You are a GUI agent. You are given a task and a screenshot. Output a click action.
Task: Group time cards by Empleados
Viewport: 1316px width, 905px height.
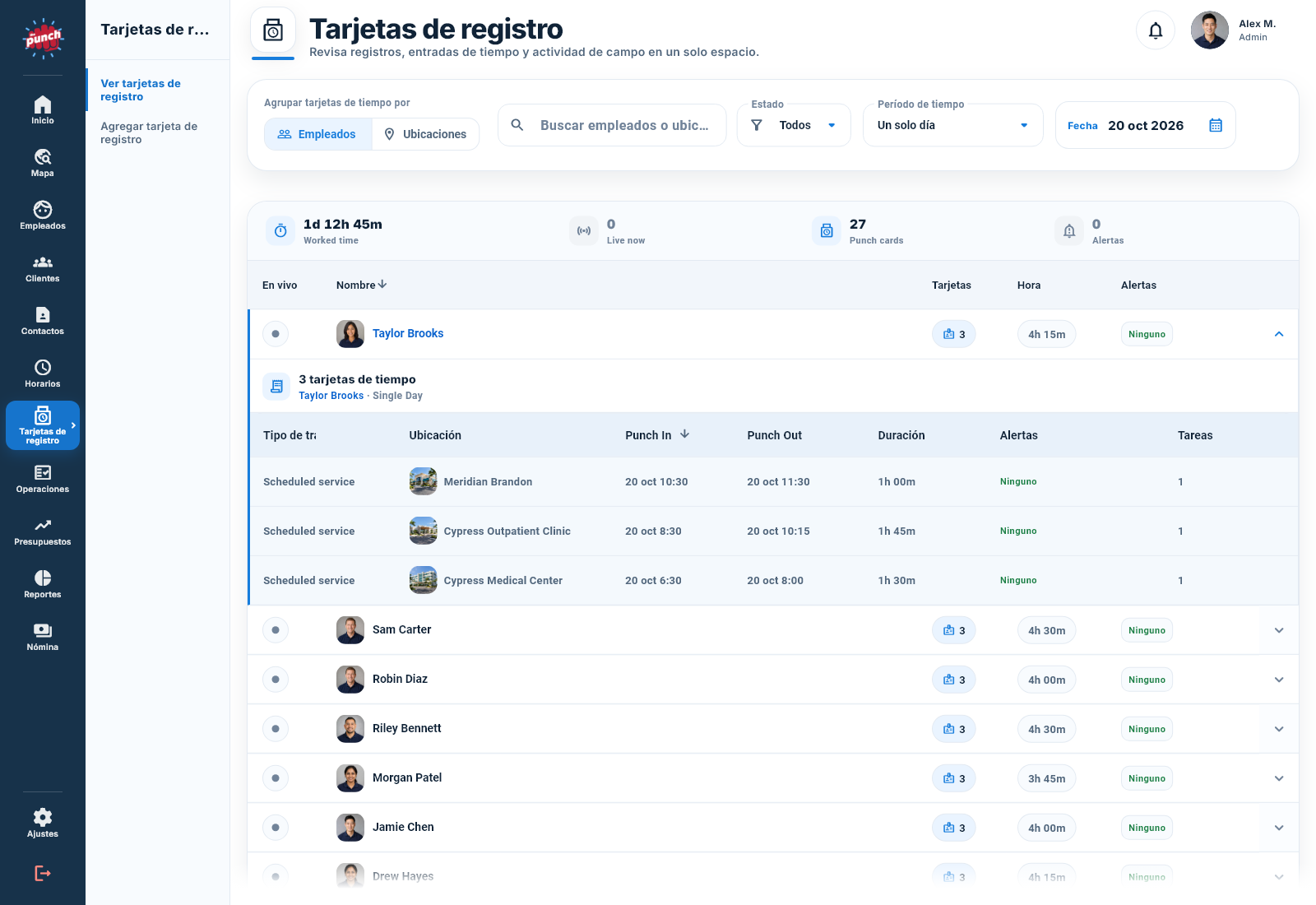pyautogui.click(x=318, y=134)
